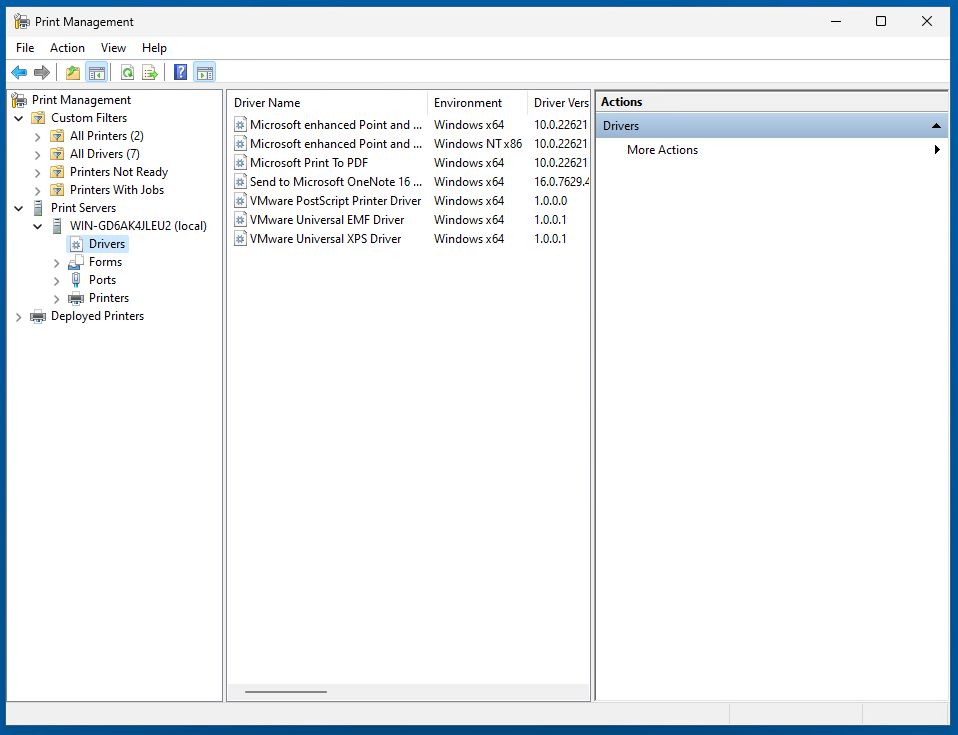958x735 pixels.
Task: Click the Printers node icon in tree
Action: click(x=76, y=298)
